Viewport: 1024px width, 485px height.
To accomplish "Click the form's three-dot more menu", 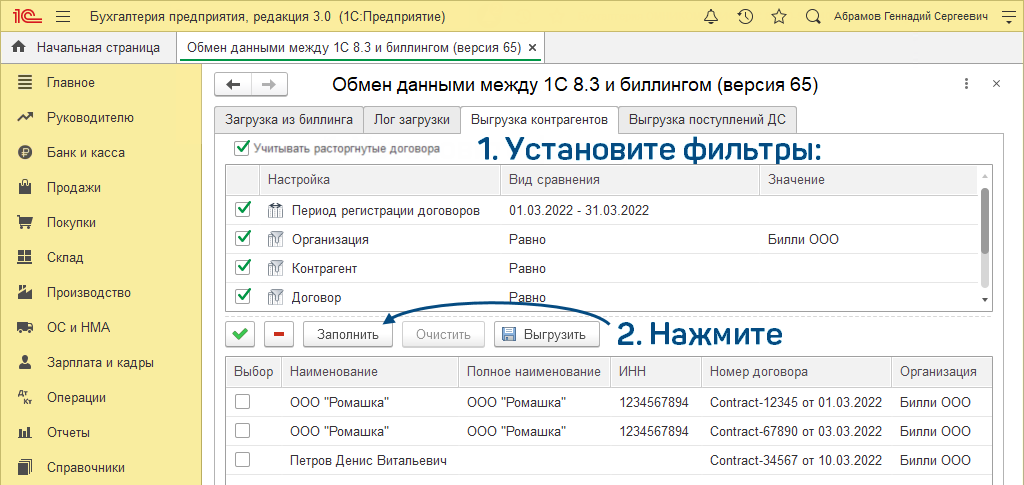I will pos(966,84).
